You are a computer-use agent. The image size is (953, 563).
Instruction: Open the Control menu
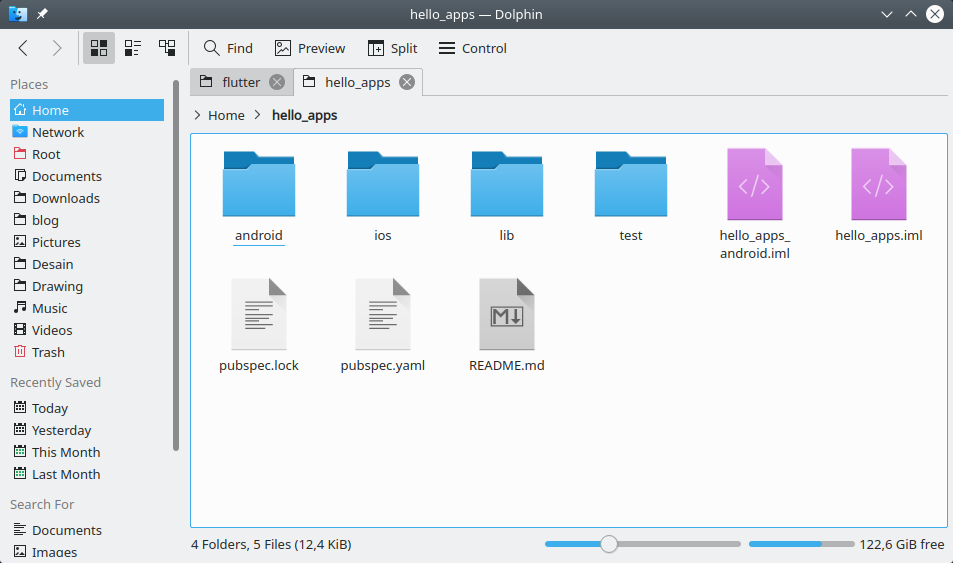[473, 48]
